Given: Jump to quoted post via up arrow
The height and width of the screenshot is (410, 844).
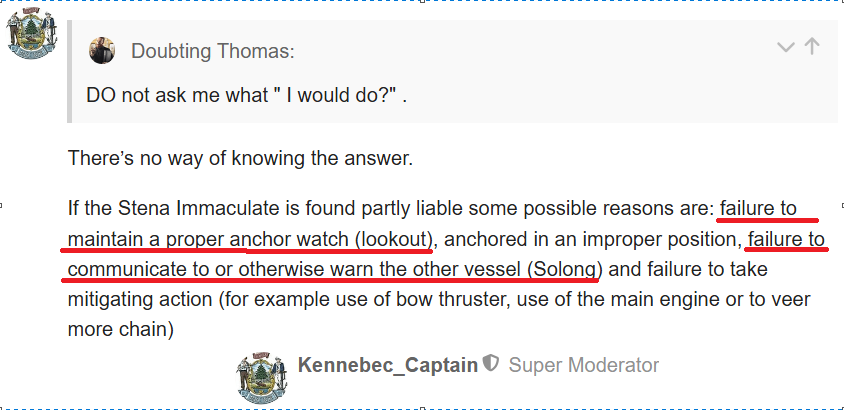Looking at the screenshot, I should tap(811, 47).
